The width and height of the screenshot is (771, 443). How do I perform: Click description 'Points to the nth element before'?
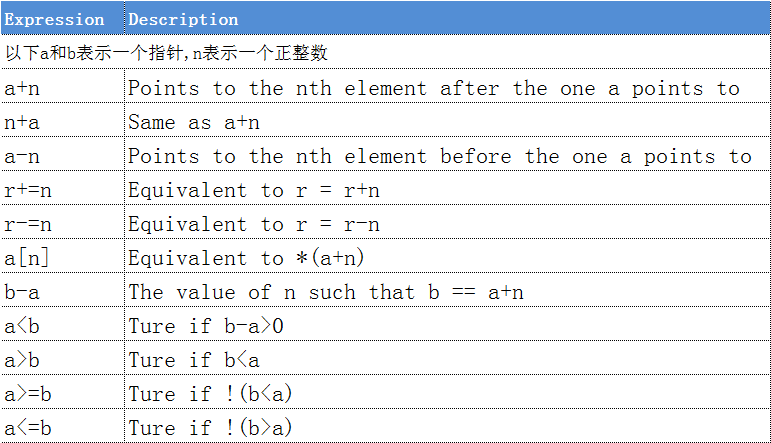439,156
